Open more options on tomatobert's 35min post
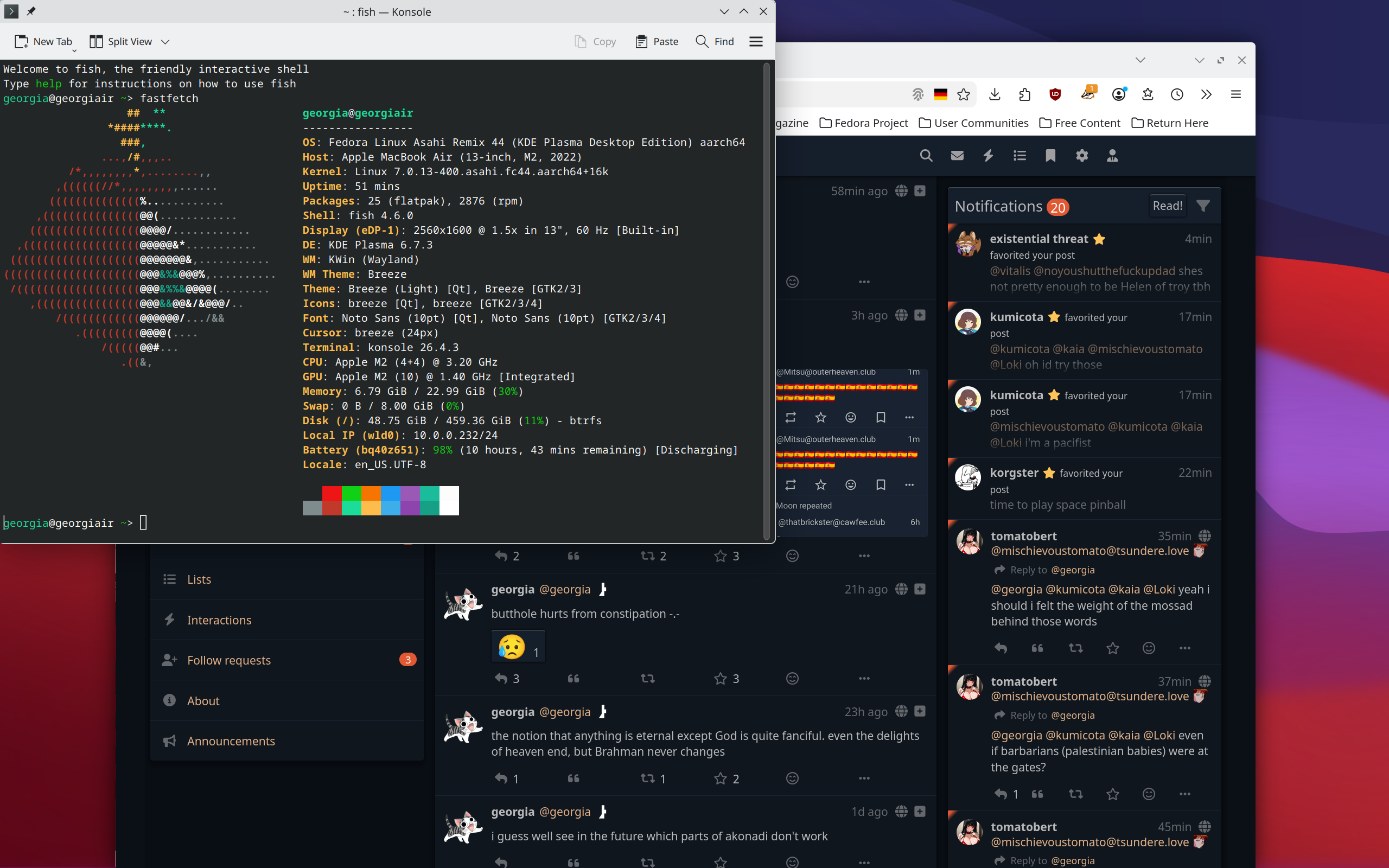 tap(1184, 648)
